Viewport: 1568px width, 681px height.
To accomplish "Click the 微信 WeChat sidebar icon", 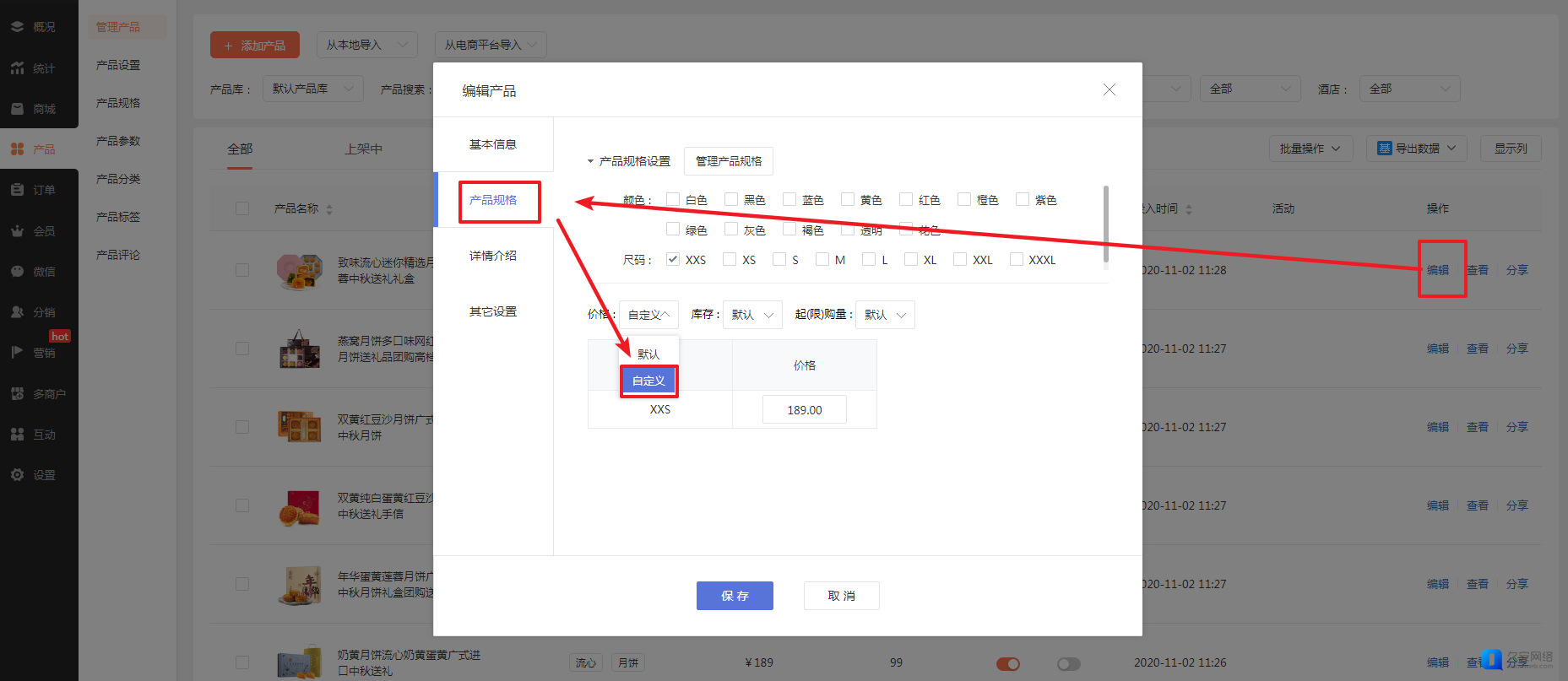I will [17, 272].
